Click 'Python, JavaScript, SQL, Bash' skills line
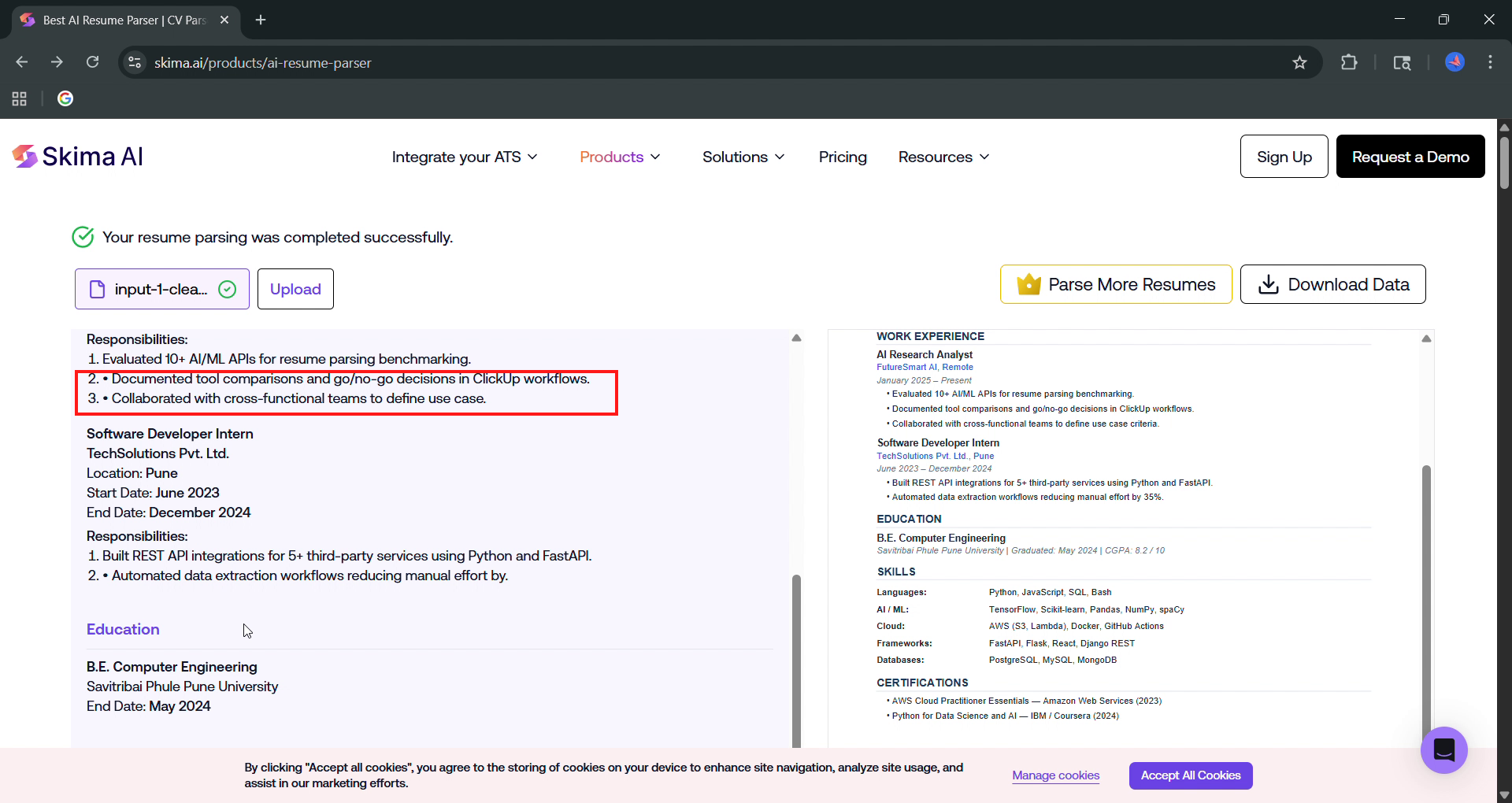1512x803 pixels. [x=1051, y=592]
